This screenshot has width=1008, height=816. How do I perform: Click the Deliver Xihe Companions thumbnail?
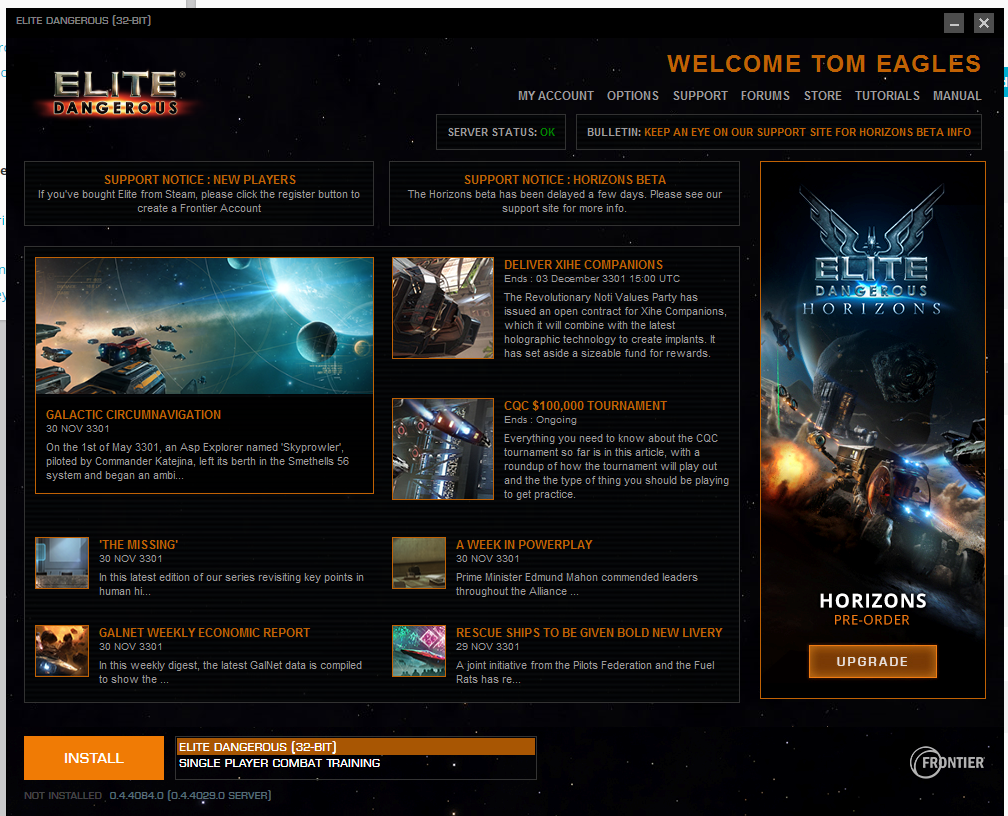[443, 308]
